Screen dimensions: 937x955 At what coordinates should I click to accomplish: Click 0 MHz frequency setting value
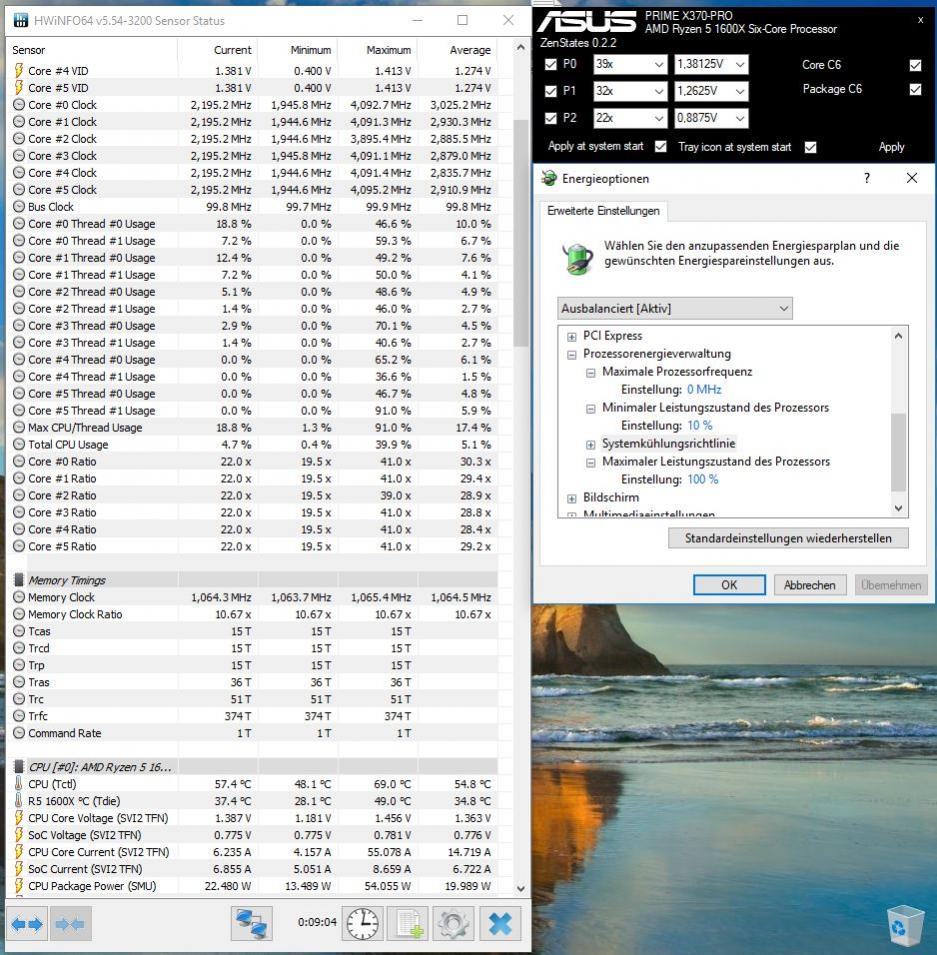point(704,389)
